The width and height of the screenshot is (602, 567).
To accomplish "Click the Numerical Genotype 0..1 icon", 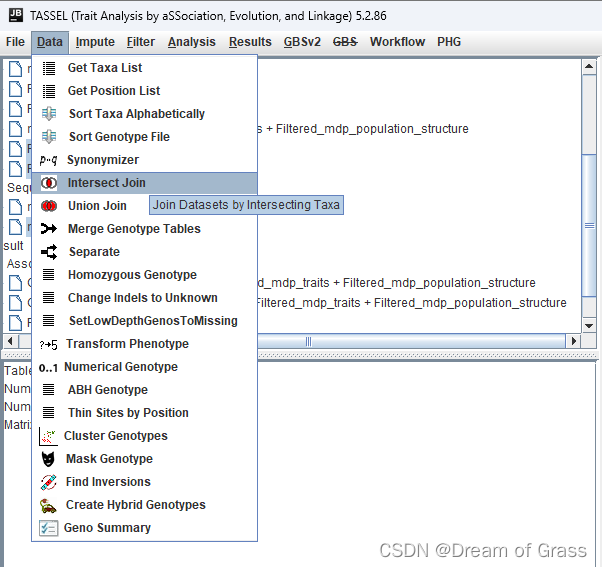I will point(48,368).
